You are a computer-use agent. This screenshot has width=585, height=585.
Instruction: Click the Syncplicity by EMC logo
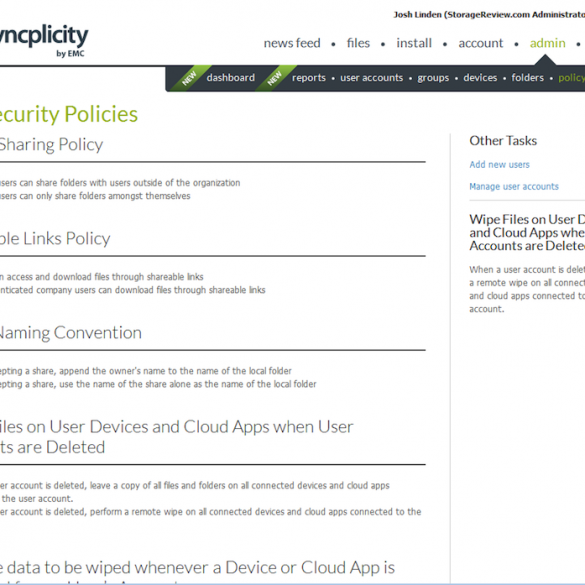(x=43, y=40)
